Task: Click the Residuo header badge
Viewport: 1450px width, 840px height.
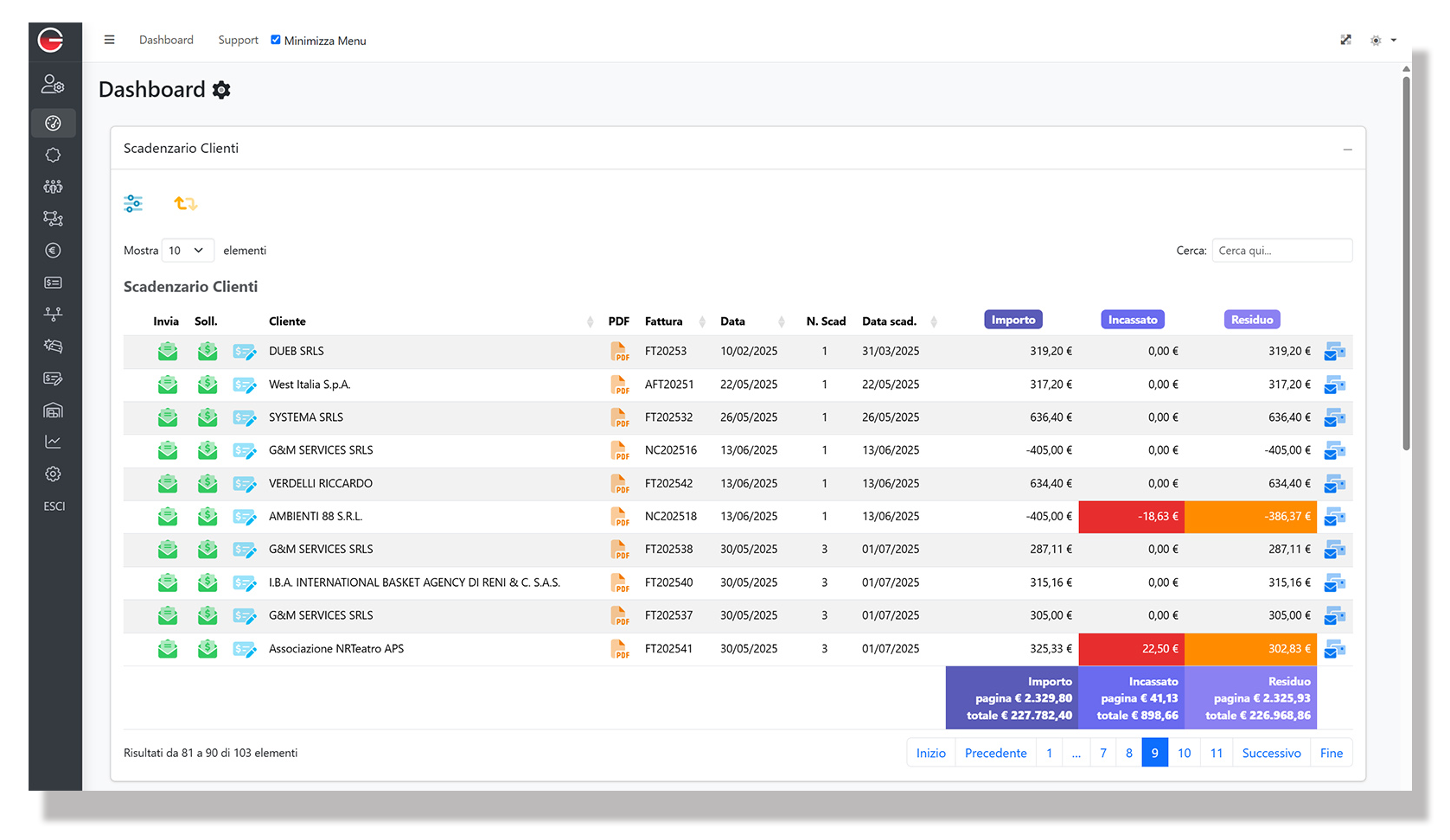Action: coord(1252,320)
